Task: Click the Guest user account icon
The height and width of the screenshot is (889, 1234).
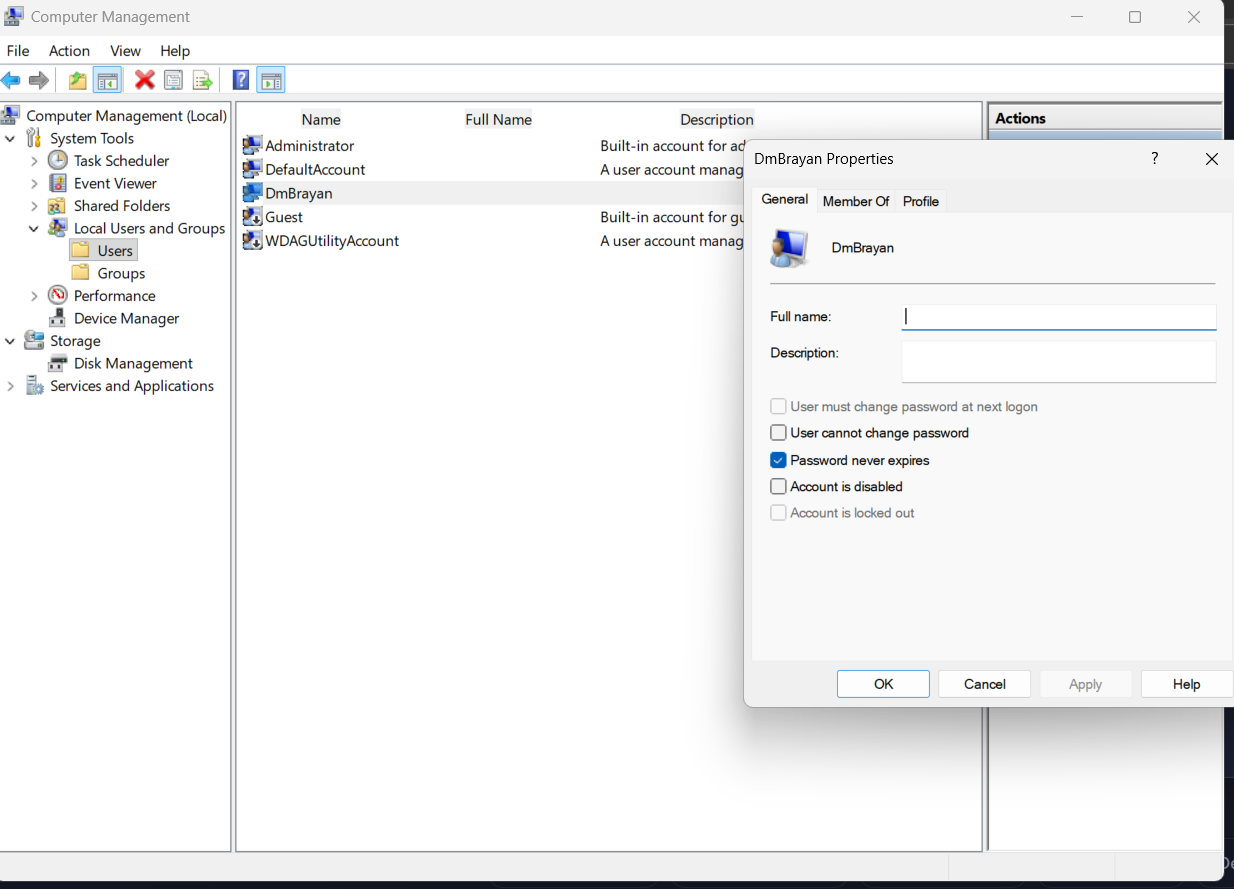Action: pyautogui.click(x=252, y=217)
